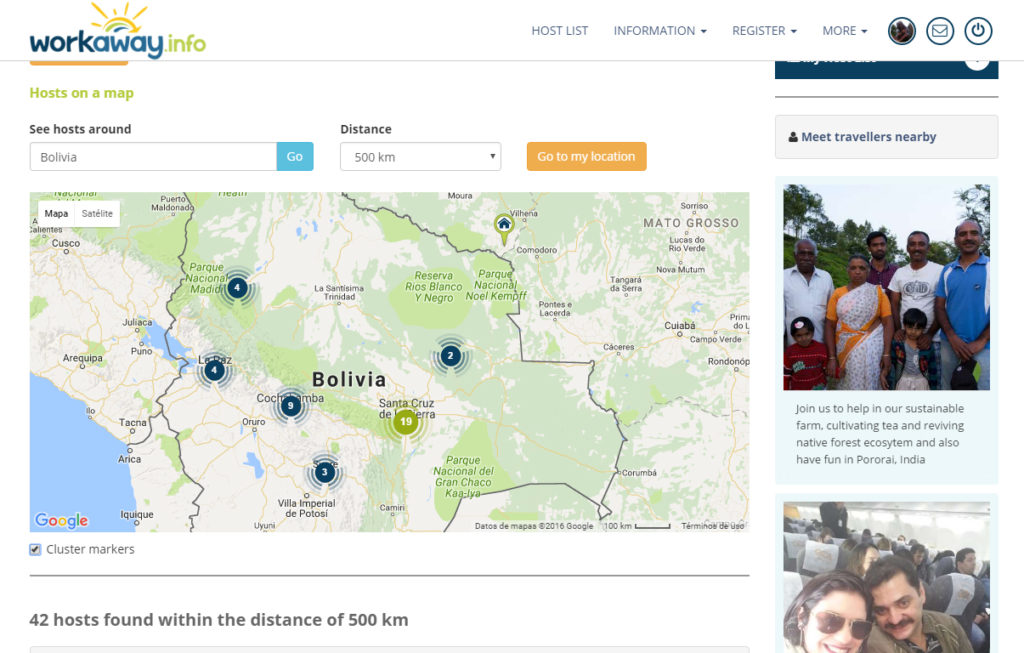Click the workaway.info logo
This screenshot has height=653, width=1024.
point(118,31)
